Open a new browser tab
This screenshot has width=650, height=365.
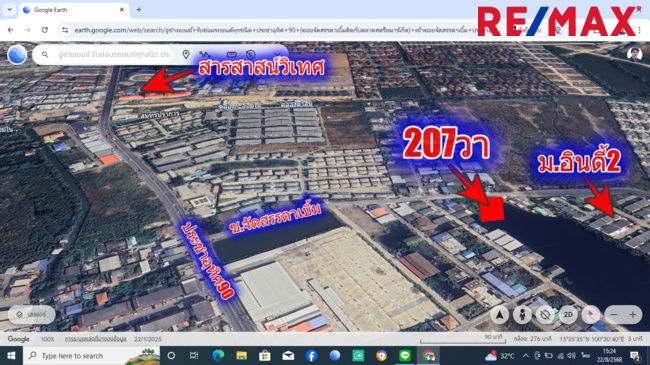point(139,10)
